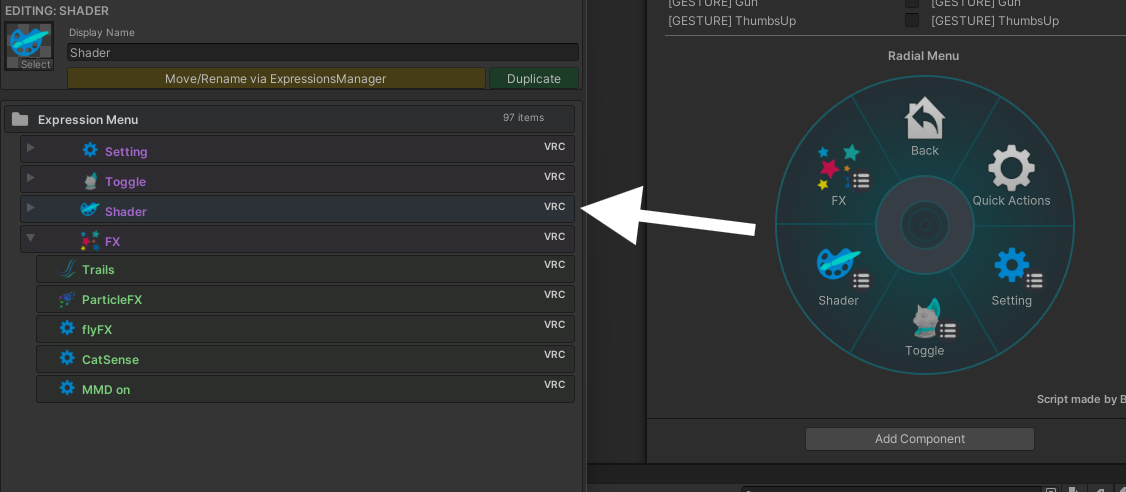This screenshot has height=492, width=1126.
Task: Click the palette icon beside Shader row
Action: tap(90, 210)
